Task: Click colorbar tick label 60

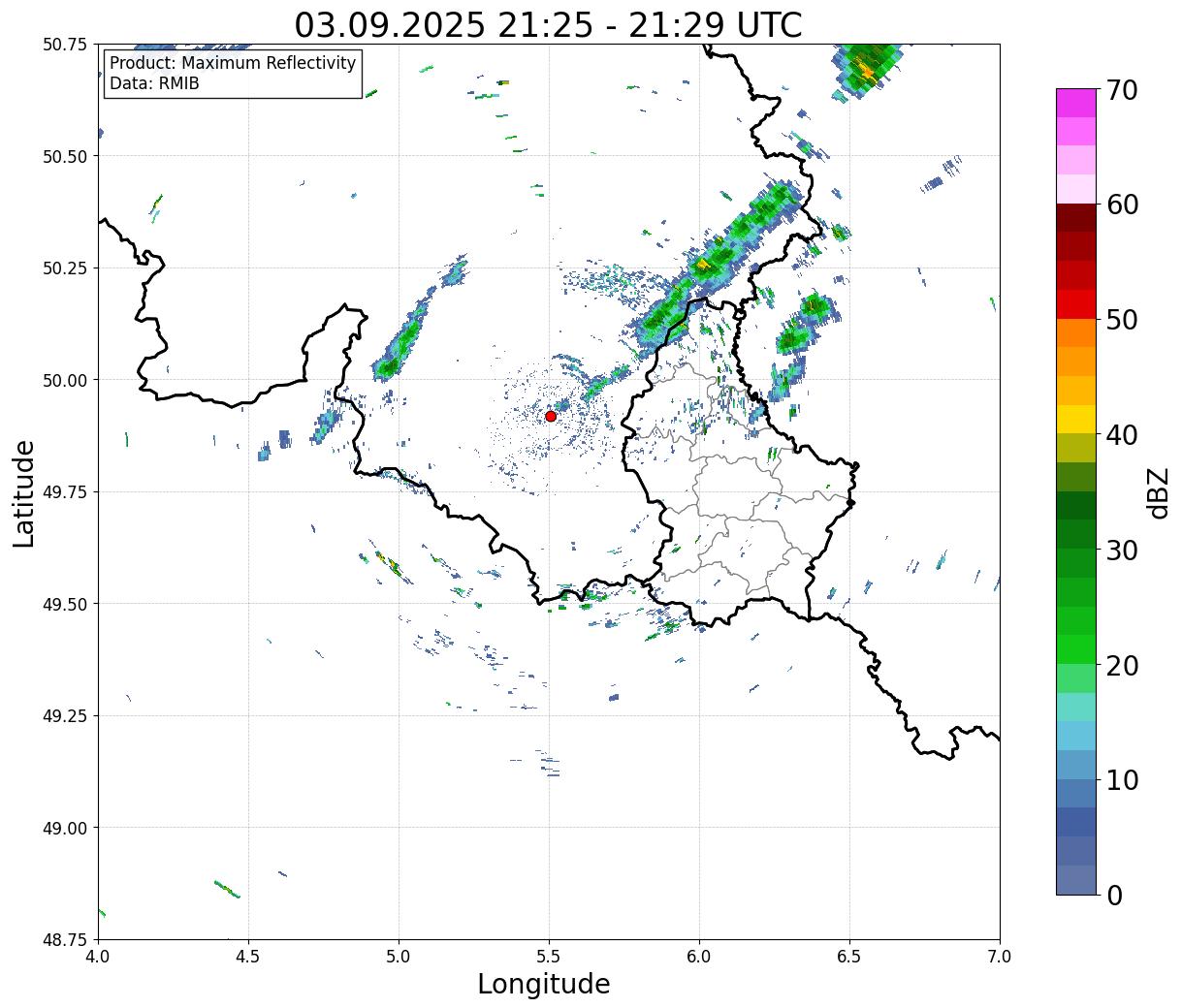Action: (x=1122, y=205)
